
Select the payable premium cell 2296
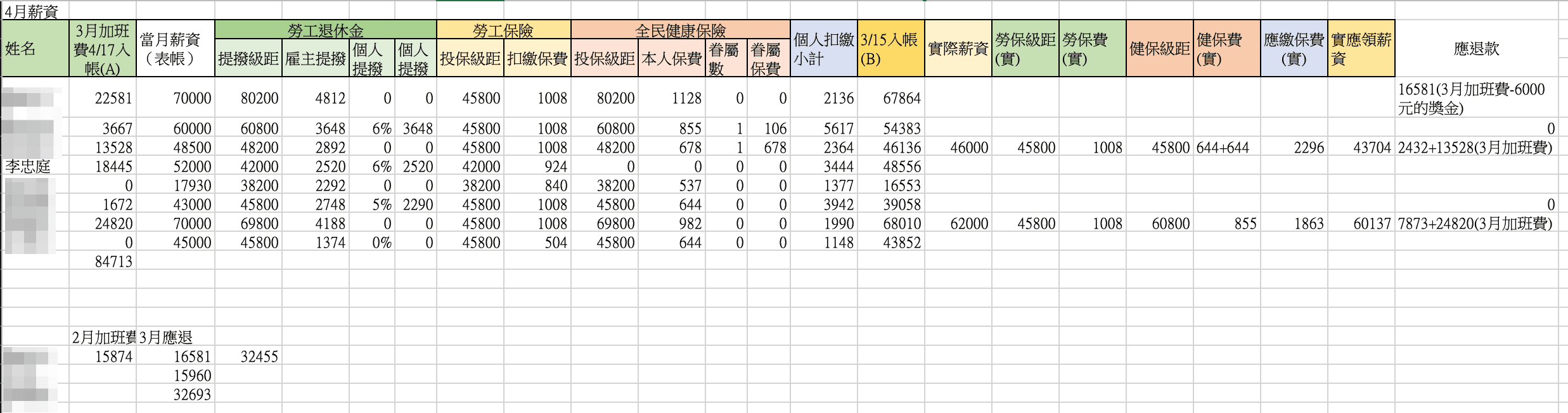point(1294,148)
